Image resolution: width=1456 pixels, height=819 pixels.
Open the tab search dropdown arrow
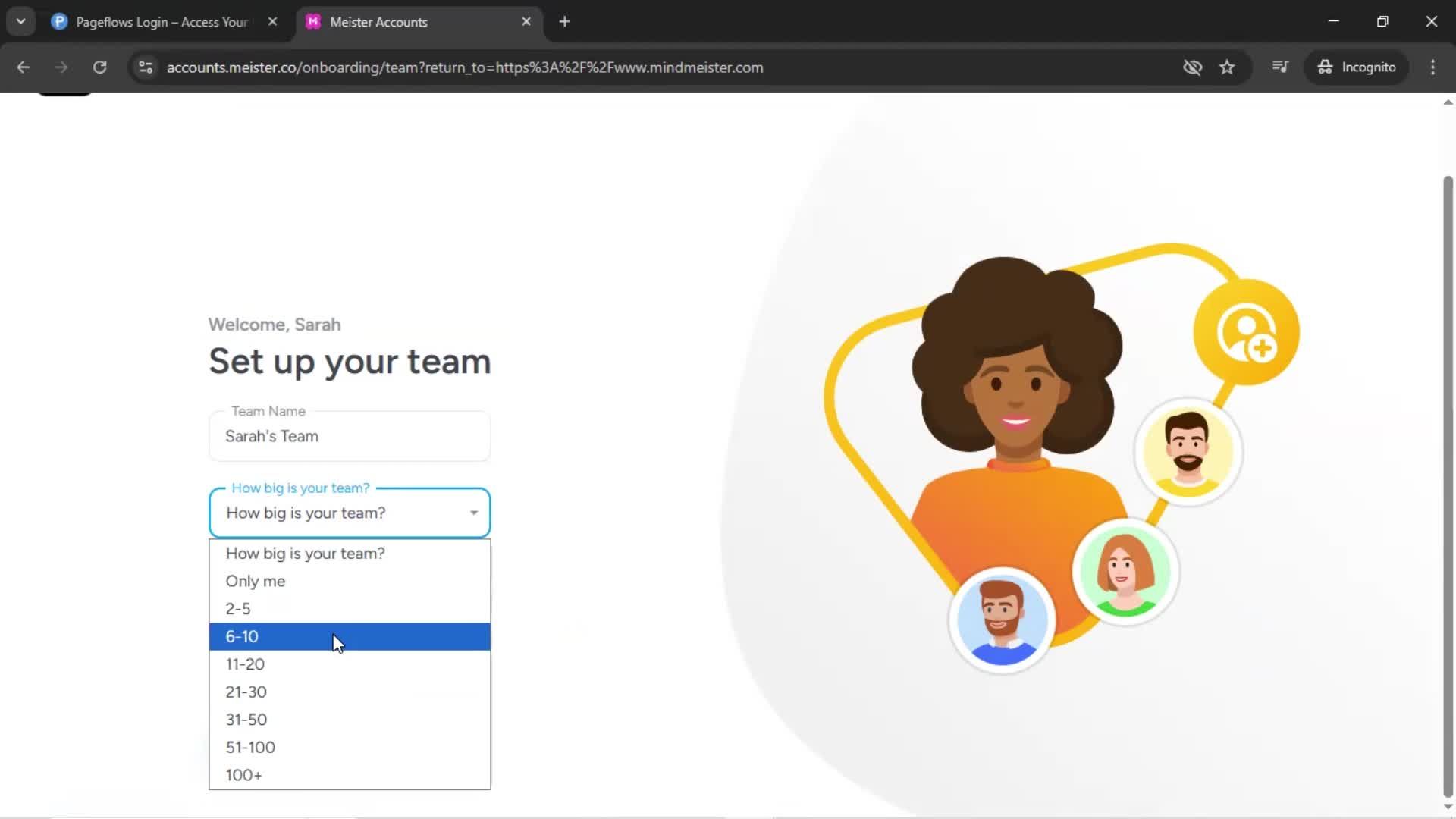(21, 21)
